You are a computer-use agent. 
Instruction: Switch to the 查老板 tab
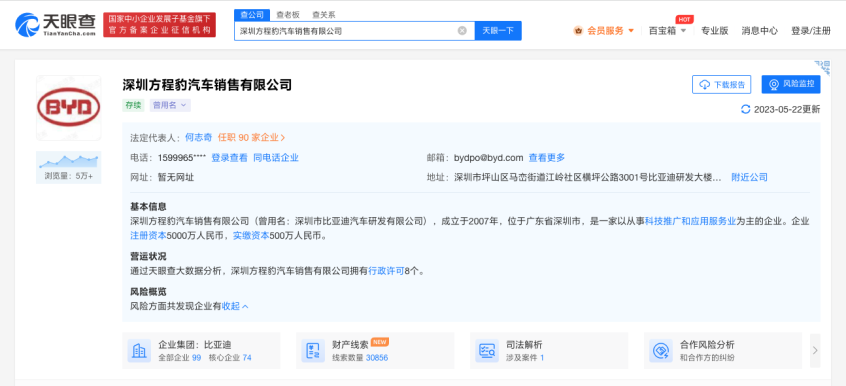click(x=288, y=15)
